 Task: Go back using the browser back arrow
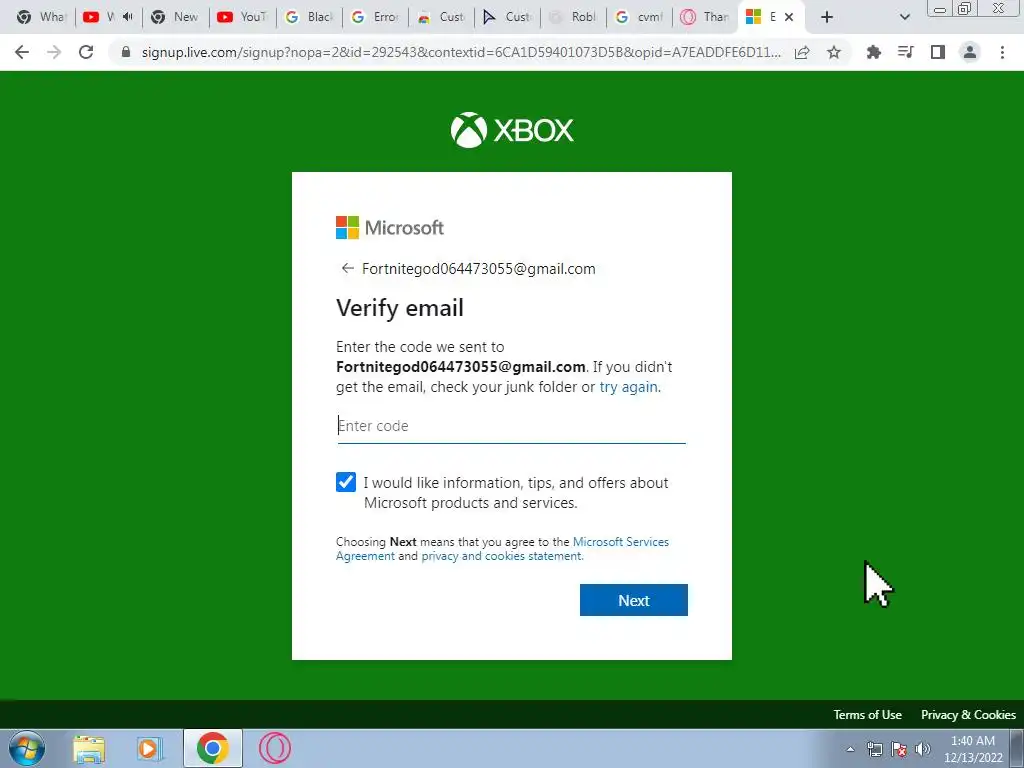(22, 52)
